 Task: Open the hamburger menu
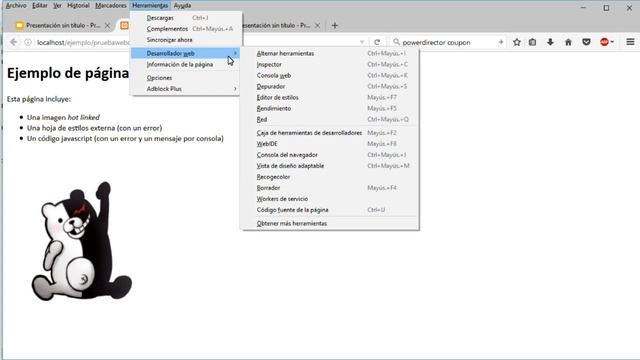point(630,42)
